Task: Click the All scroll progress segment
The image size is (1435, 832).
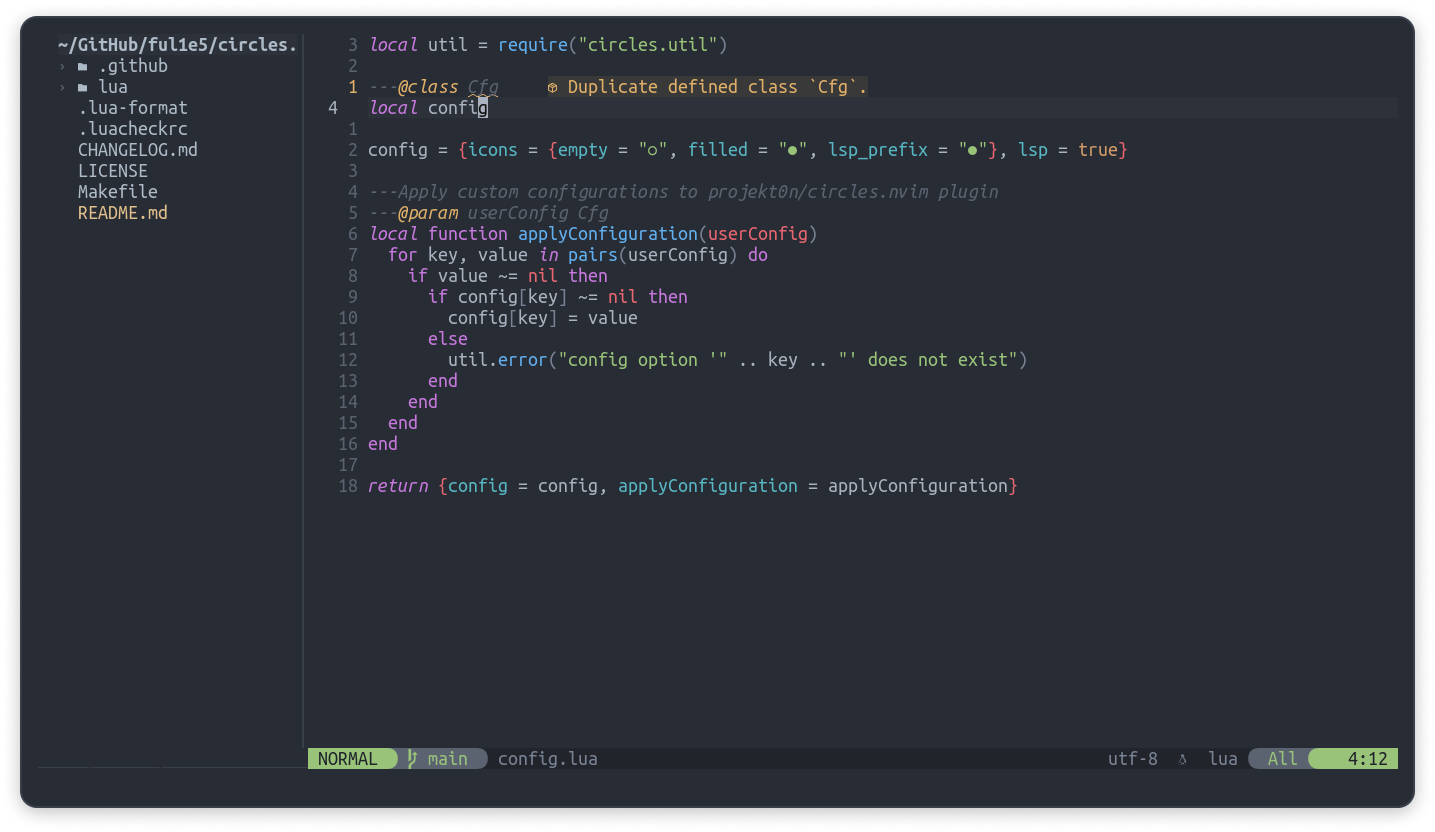Action: point(1281,758)
